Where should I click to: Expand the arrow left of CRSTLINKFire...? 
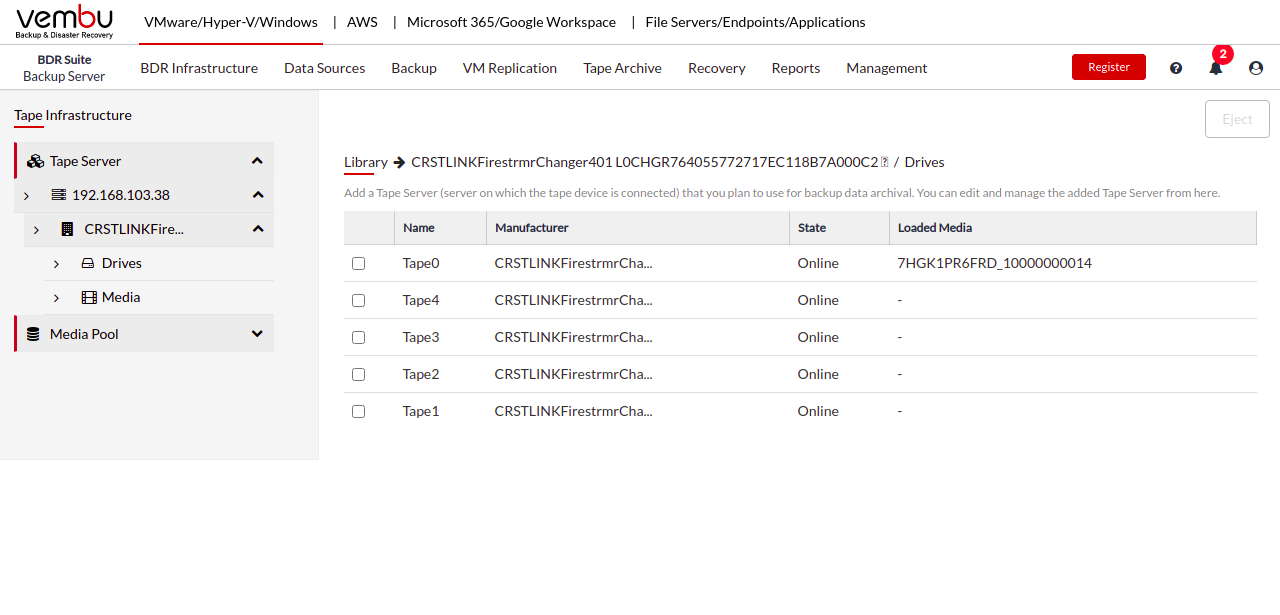point(36,230)
